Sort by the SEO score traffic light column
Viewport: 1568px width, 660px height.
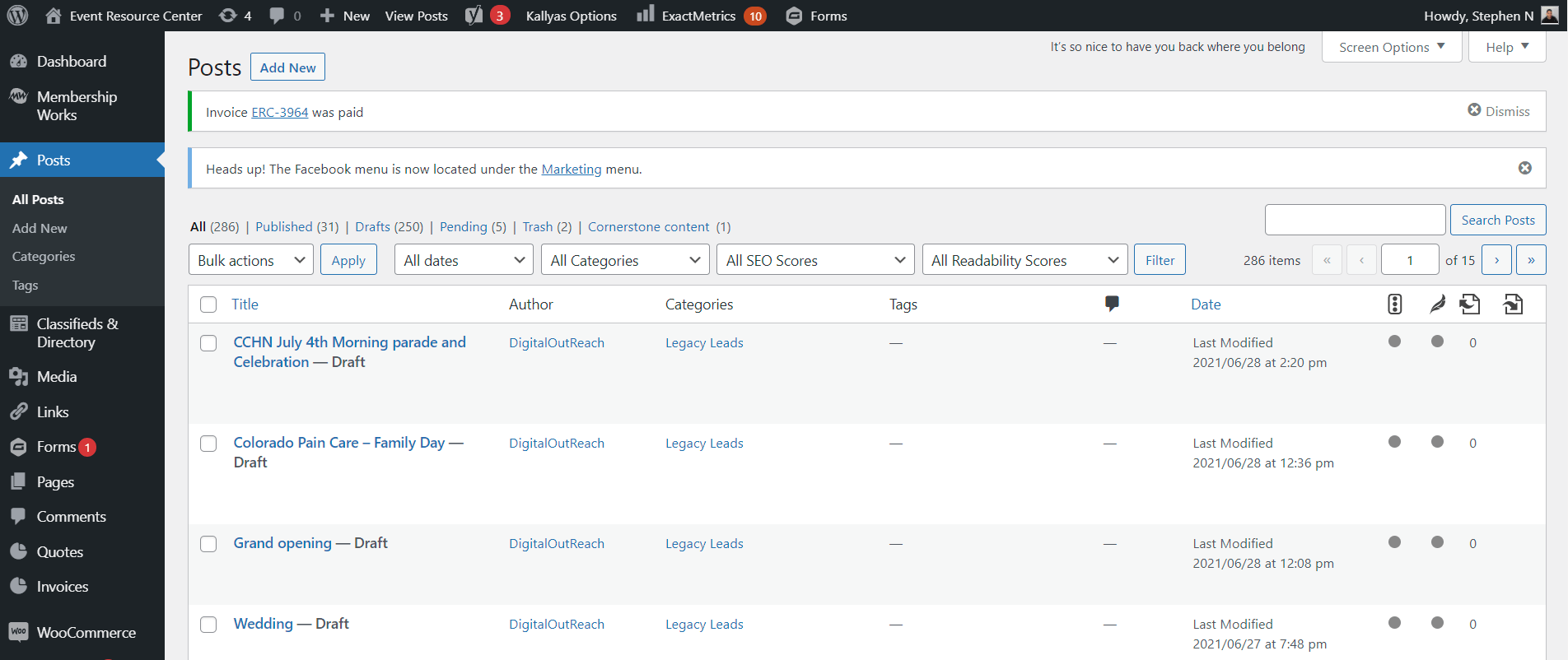(x=1394, y=304)
